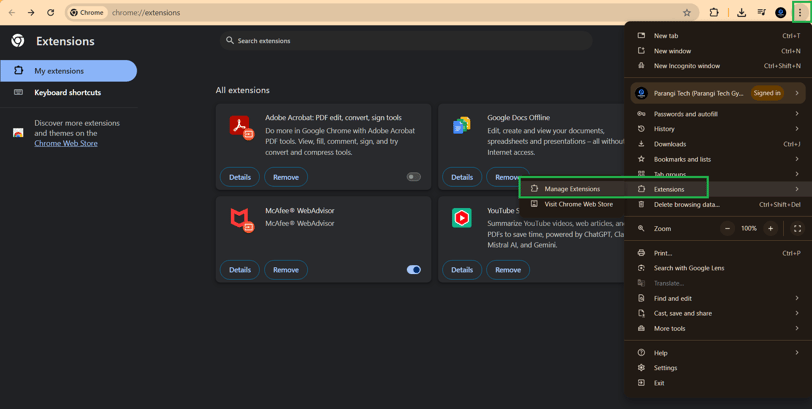Remove the Adobe Acrobat extension

[286, 177]
